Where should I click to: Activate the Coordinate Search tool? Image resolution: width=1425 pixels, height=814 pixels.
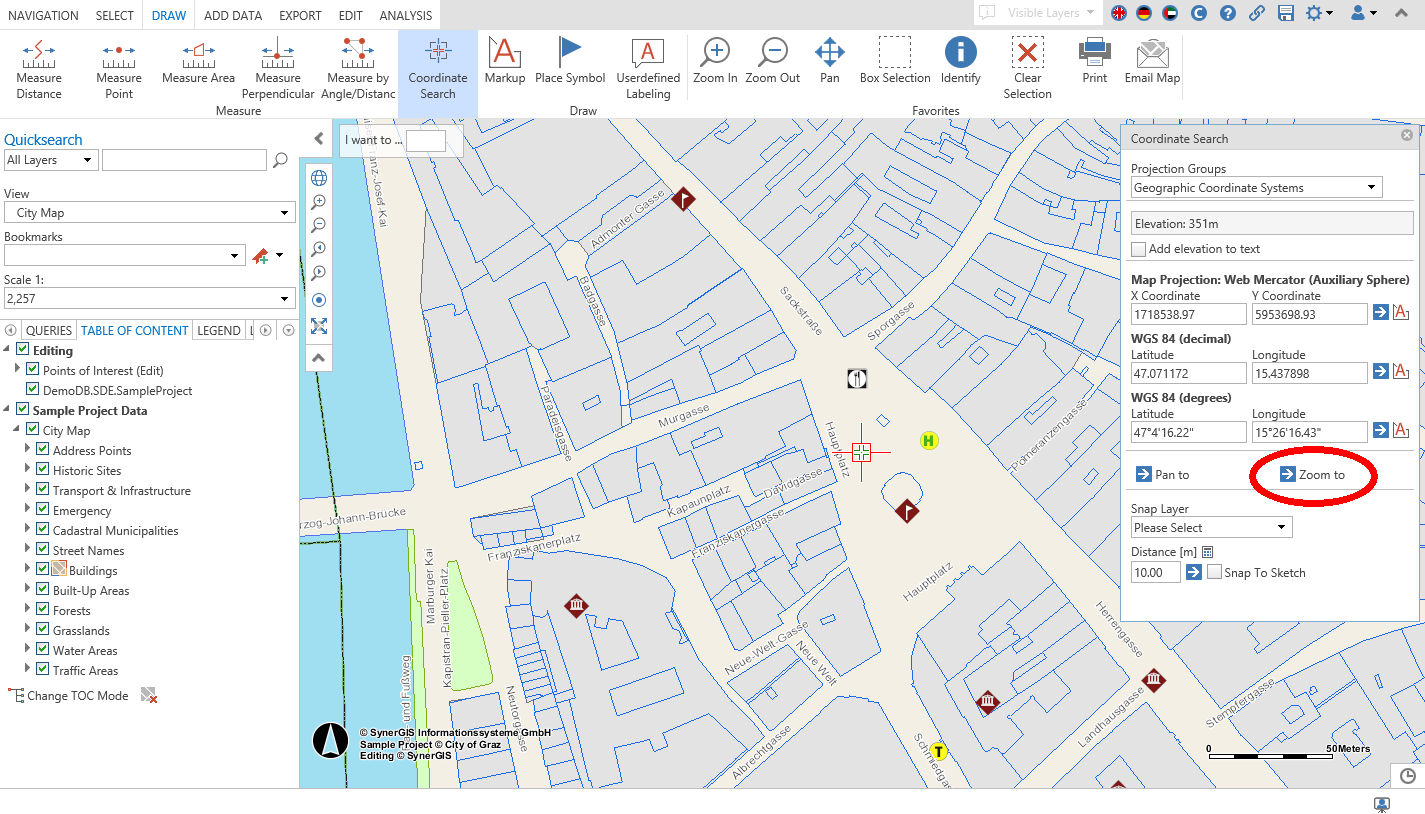[437, 62]
